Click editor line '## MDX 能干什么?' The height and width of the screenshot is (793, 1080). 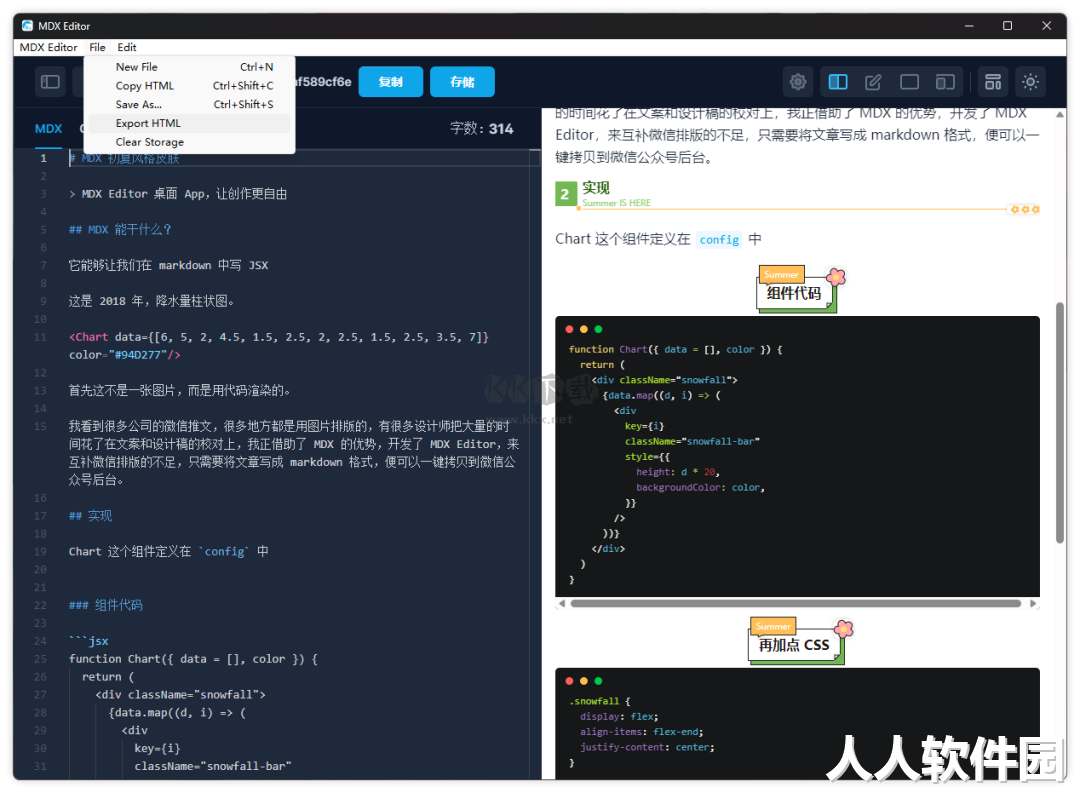(x=120, y=229)
